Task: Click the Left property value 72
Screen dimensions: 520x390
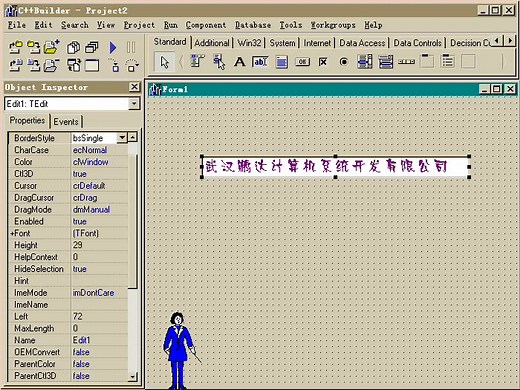Action: (x=99, y=316)
